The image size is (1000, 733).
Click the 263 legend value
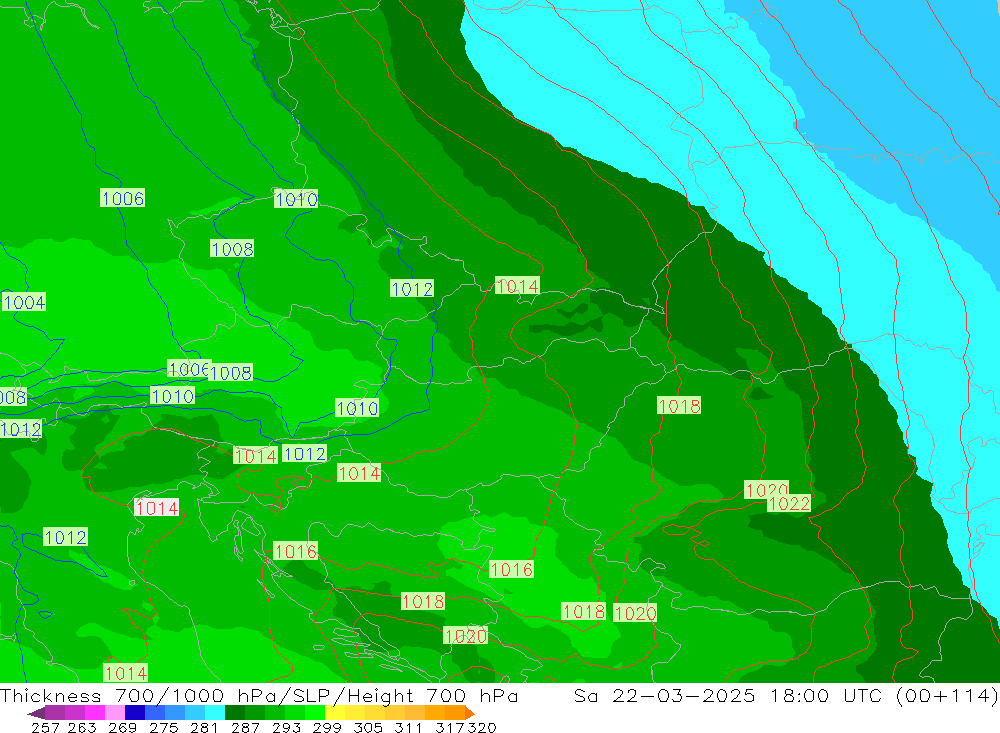point(82,727)
